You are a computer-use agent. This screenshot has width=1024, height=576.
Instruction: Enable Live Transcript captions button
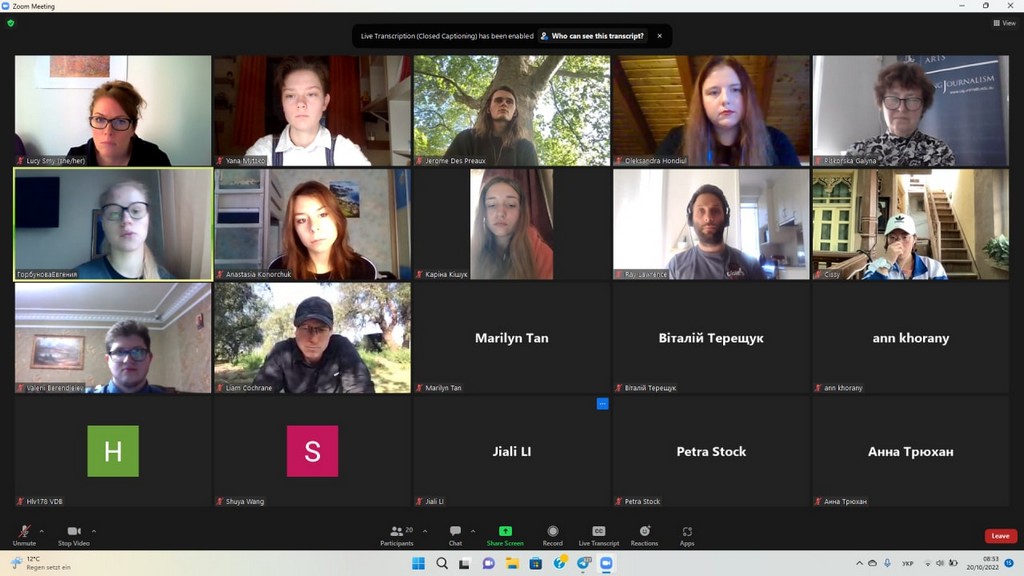[599, 534]
